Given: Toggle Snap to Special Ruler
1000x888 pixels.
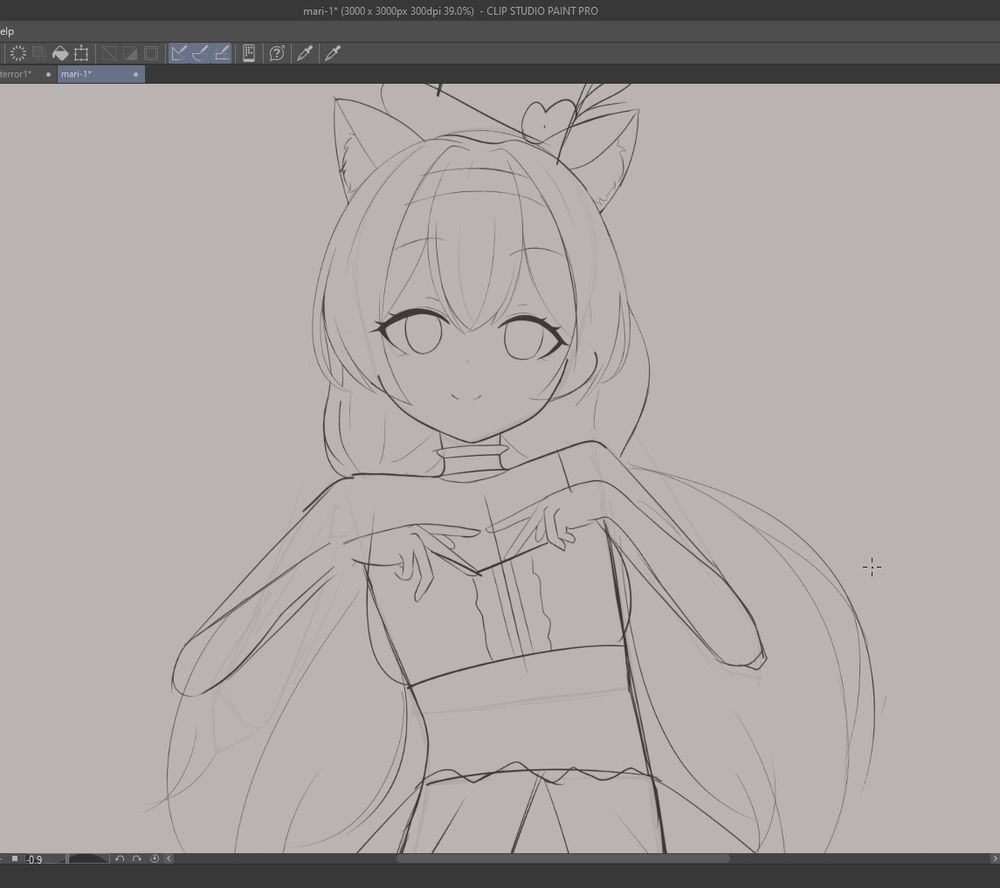Looking at the screenshot, I should pyautogui.click(x=200, y=54).
